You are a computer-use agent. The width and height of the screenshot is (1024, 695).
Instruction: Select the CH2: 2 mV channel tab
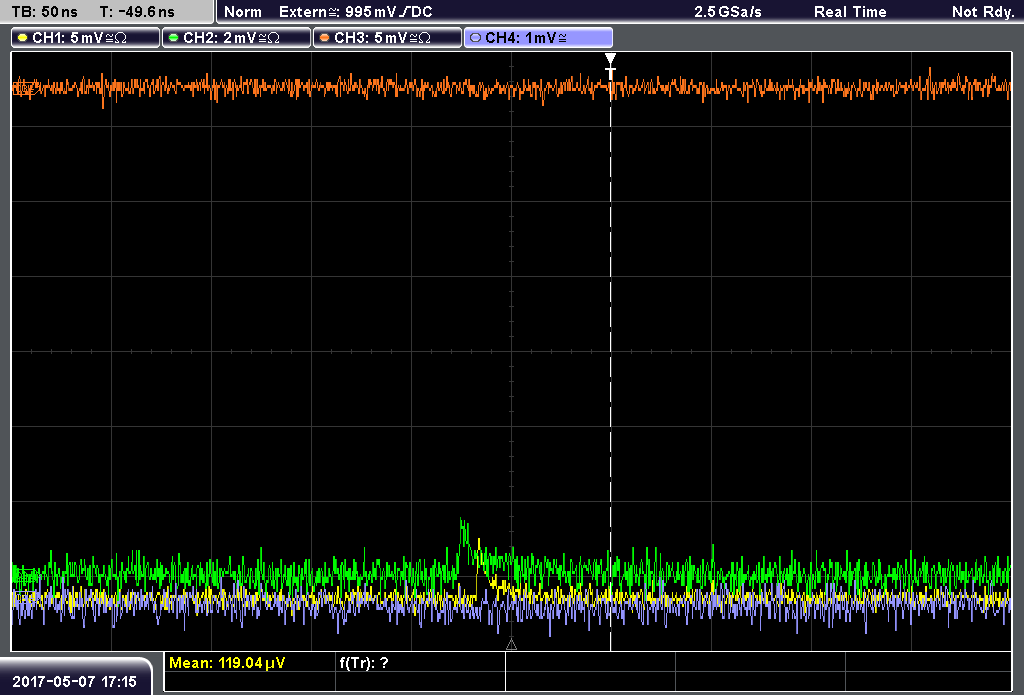coord(236,38)
